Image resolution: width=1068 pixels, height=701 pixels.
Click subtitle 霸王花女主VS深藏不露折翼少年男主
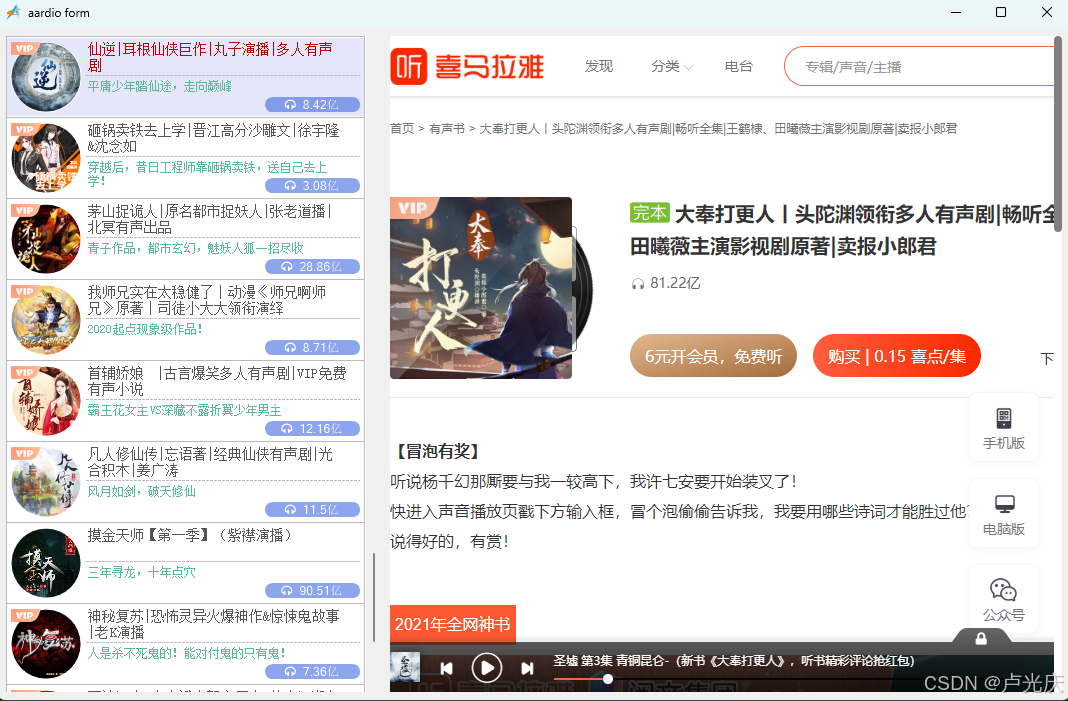point(185,411)
